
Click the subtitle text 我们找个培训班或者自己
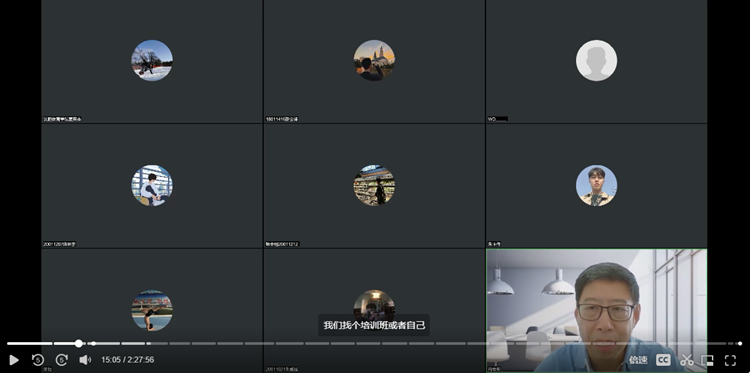(374, 326)
